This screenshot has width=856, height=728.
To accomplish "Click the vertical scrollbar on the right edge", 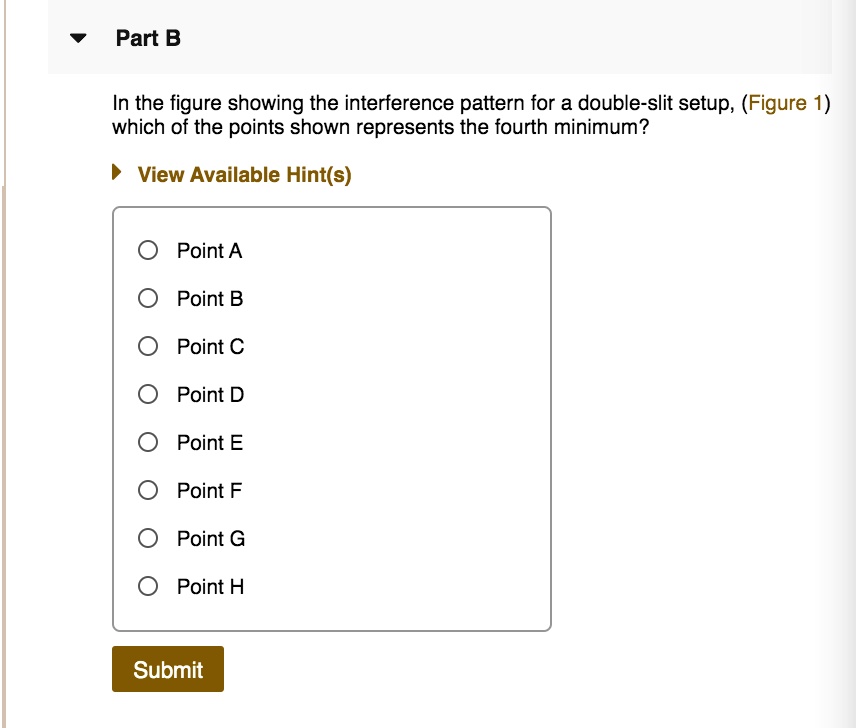I will click(848, 300).
